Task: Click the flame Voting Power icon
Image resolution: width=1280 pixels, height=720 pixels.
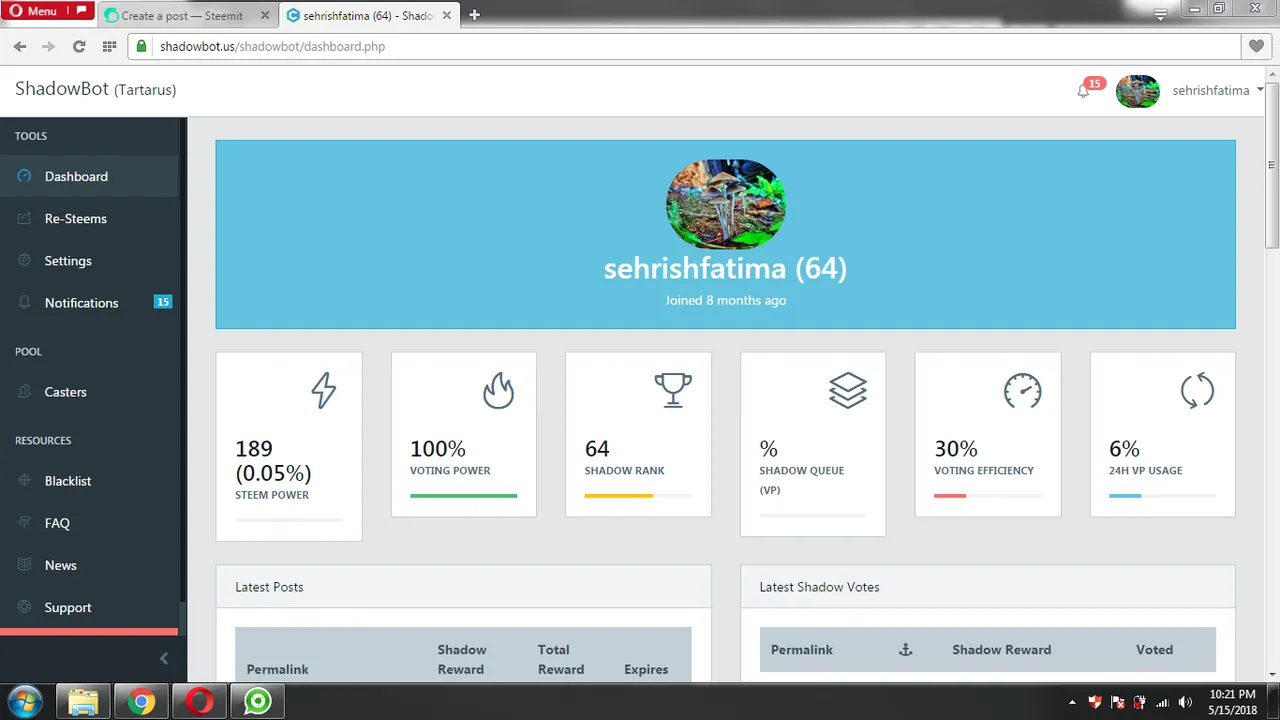Action: pyautogui.click(x=498, y=390)
